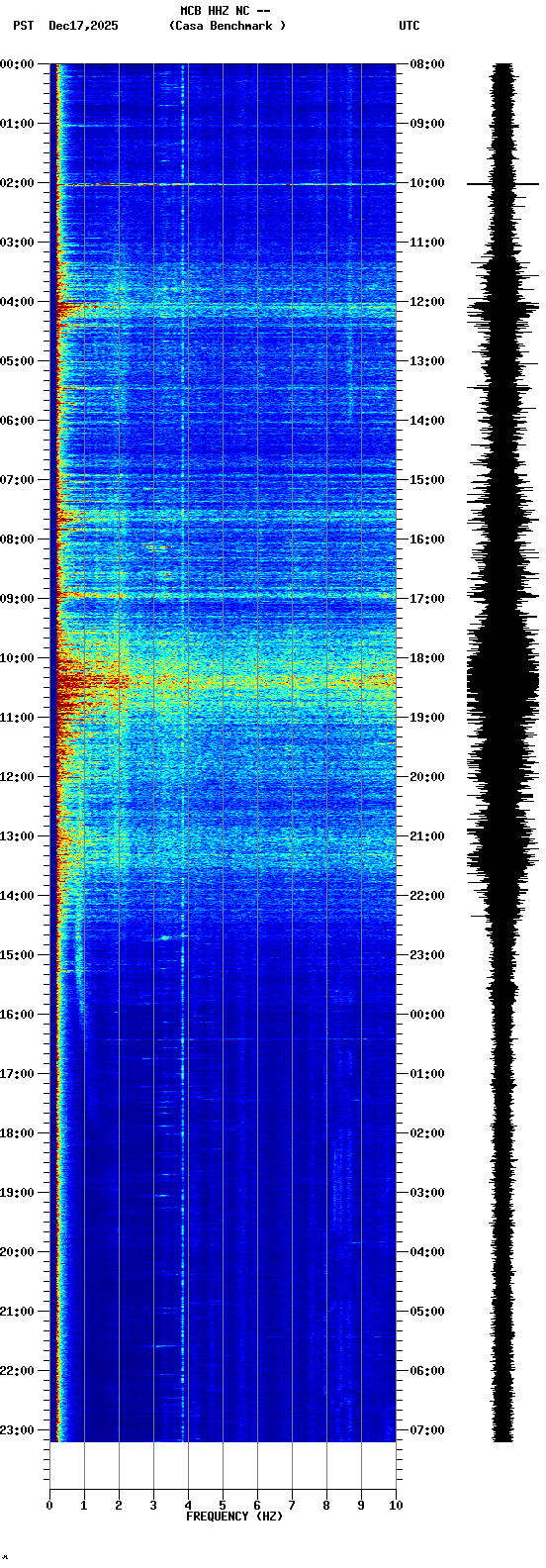The height and width of the screenshot is (1568, 546).
Task: Click UTC time label 03:00
Action: point(427,1193)
